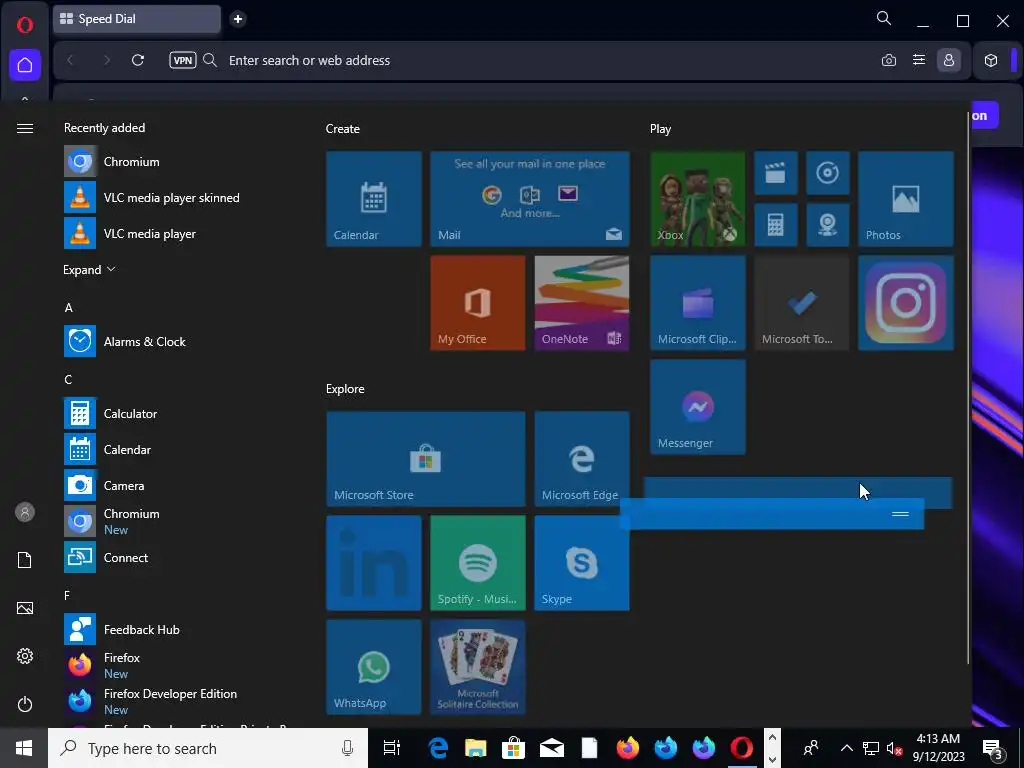Launch the Skype tile
The width and height of the screenshot is (1024, 768).
pos(582,563)
